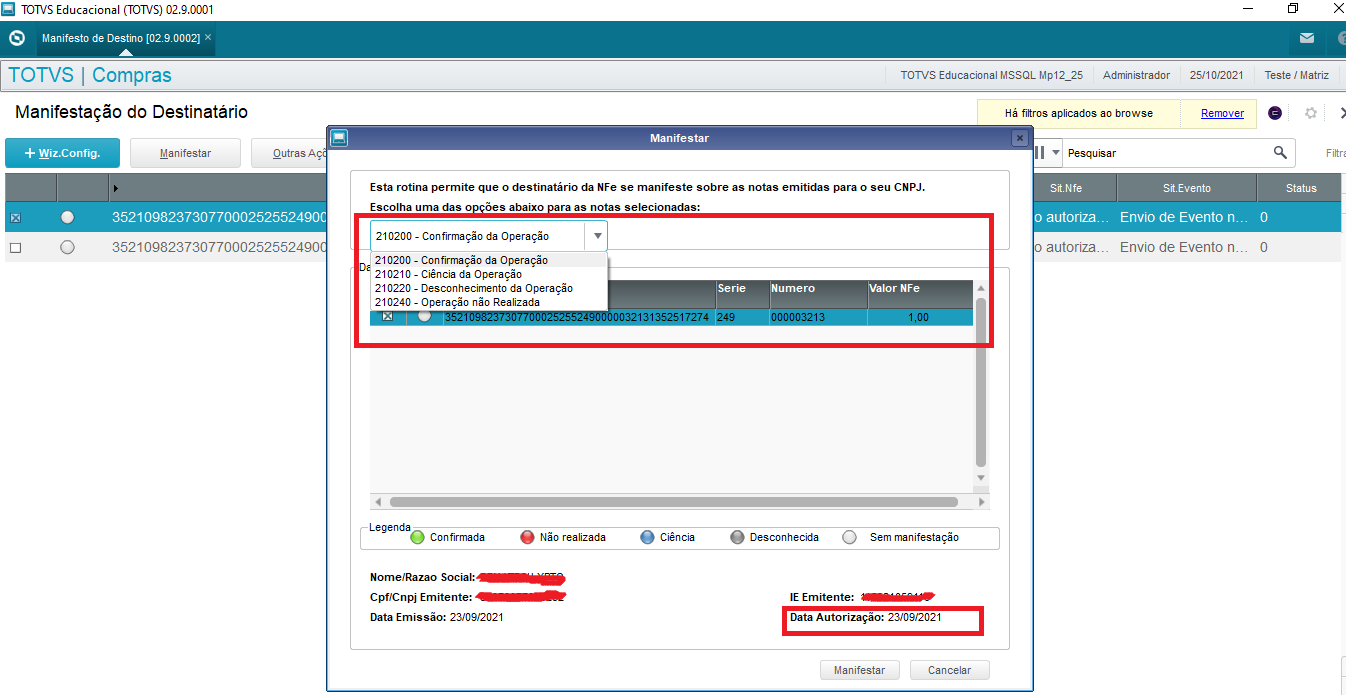Image resolution: width=1346 pixels, height=695 pixels.
Task: Click scroll up arrow of dialog grid
Action: pos(981,288)
